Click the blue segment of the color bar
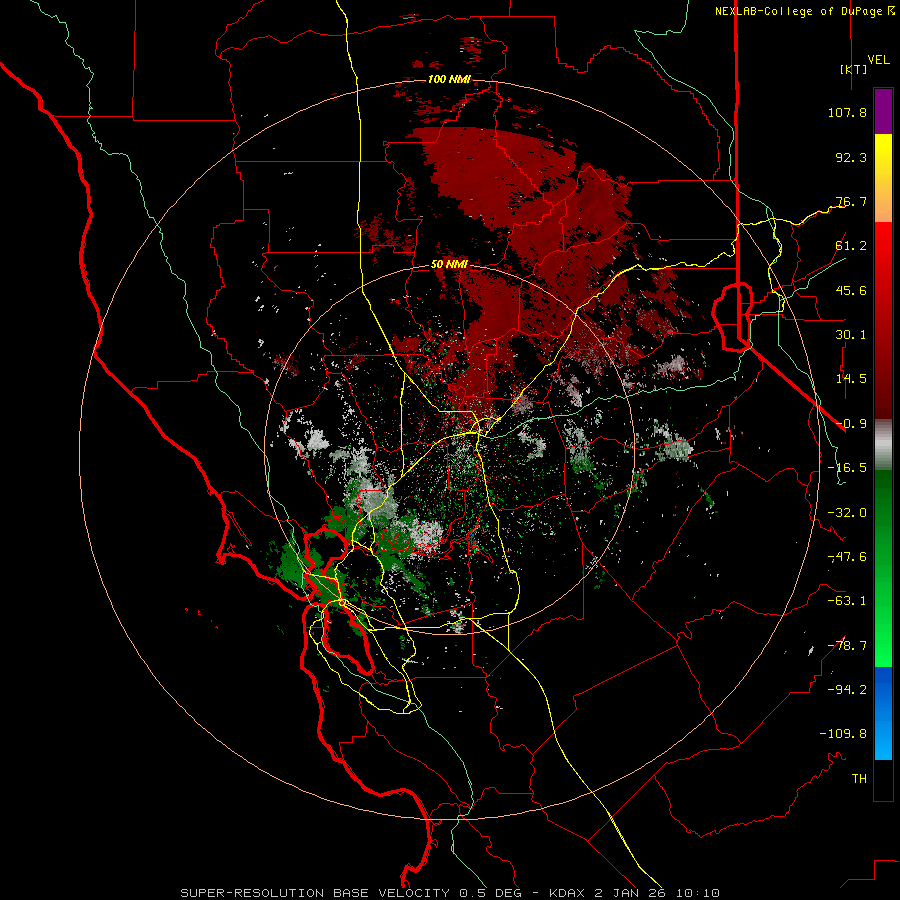This screenshot has height=900, width=900. coord(883,713)
